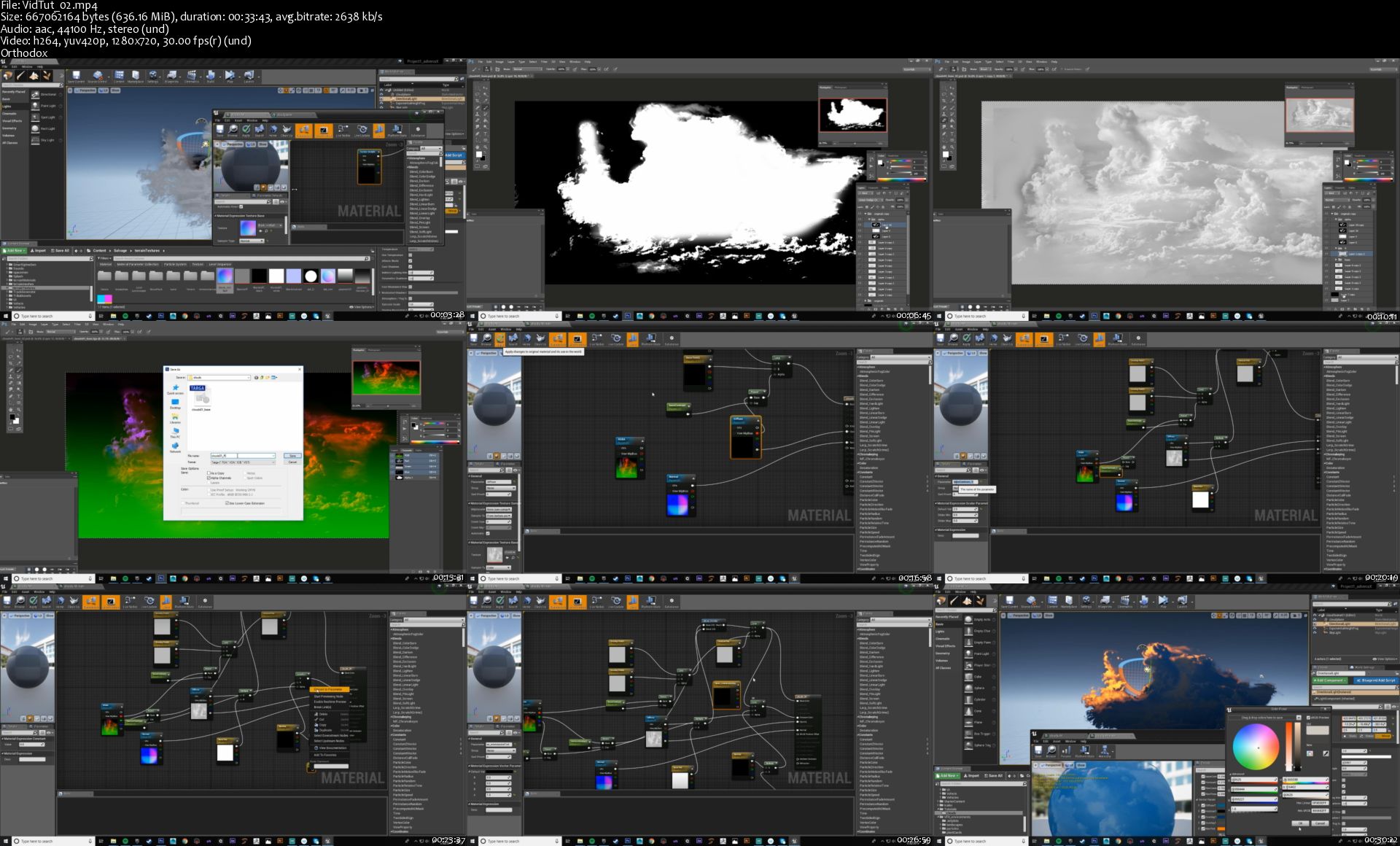In 00:03:28 frame, select Foliage mode icon

coord(47,75)
